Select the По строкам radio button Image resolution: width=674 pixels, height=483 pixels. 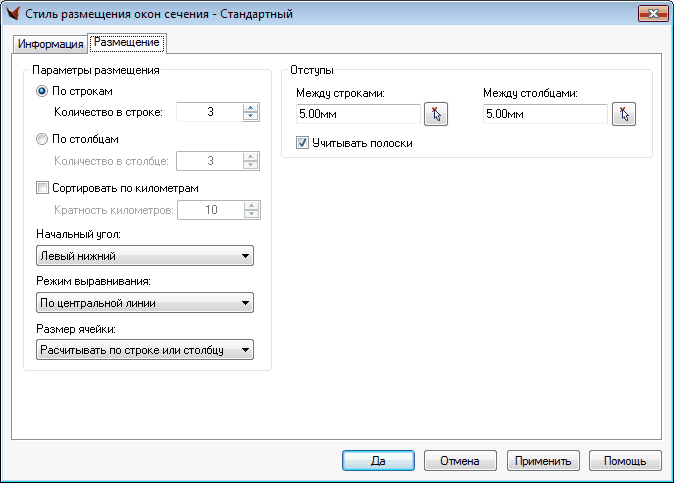coord(42,91)
